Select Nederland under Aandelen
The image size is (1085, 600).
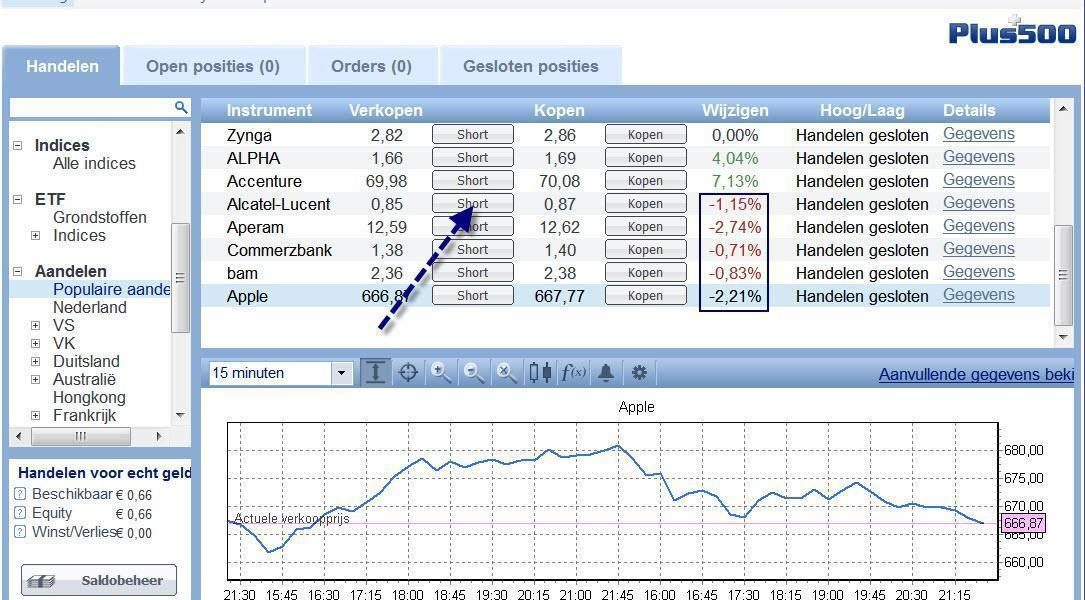point(90,307)
